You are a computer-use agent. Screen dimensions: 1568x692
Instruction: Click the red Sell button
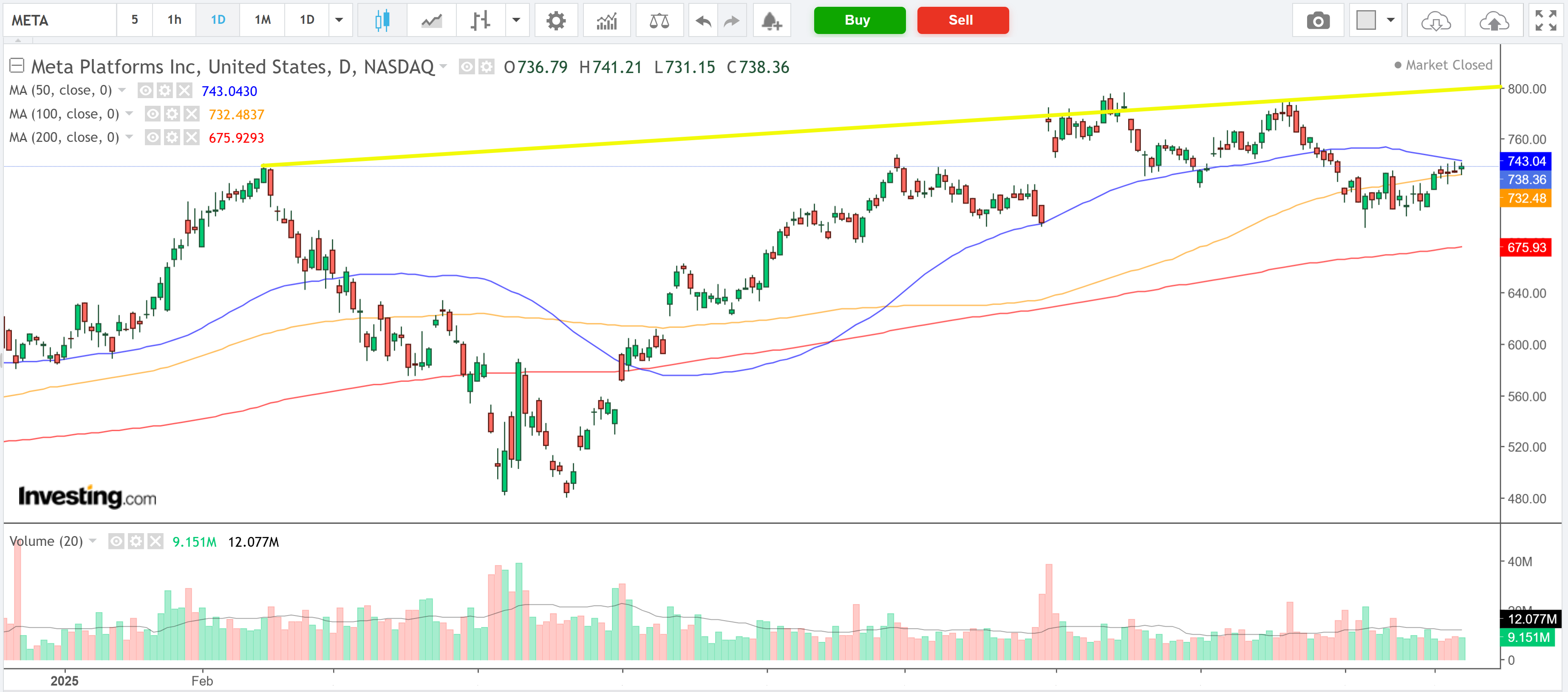pyautogui.click(x=962, y=20)
